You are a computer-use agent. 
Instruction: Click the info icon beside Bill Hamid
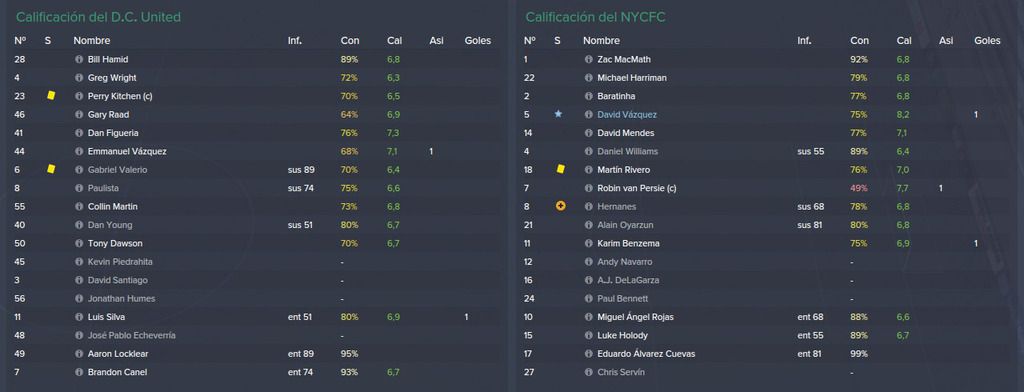(79, 59)
